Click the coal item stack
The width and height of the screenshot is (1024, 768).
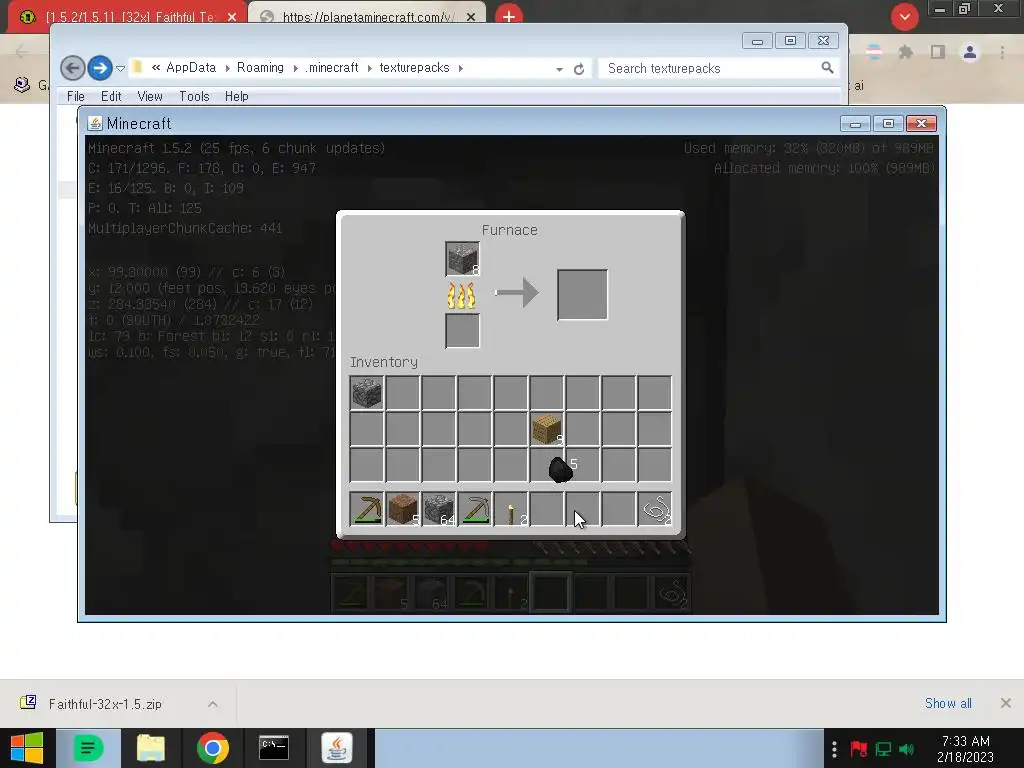tap(561, 469)
